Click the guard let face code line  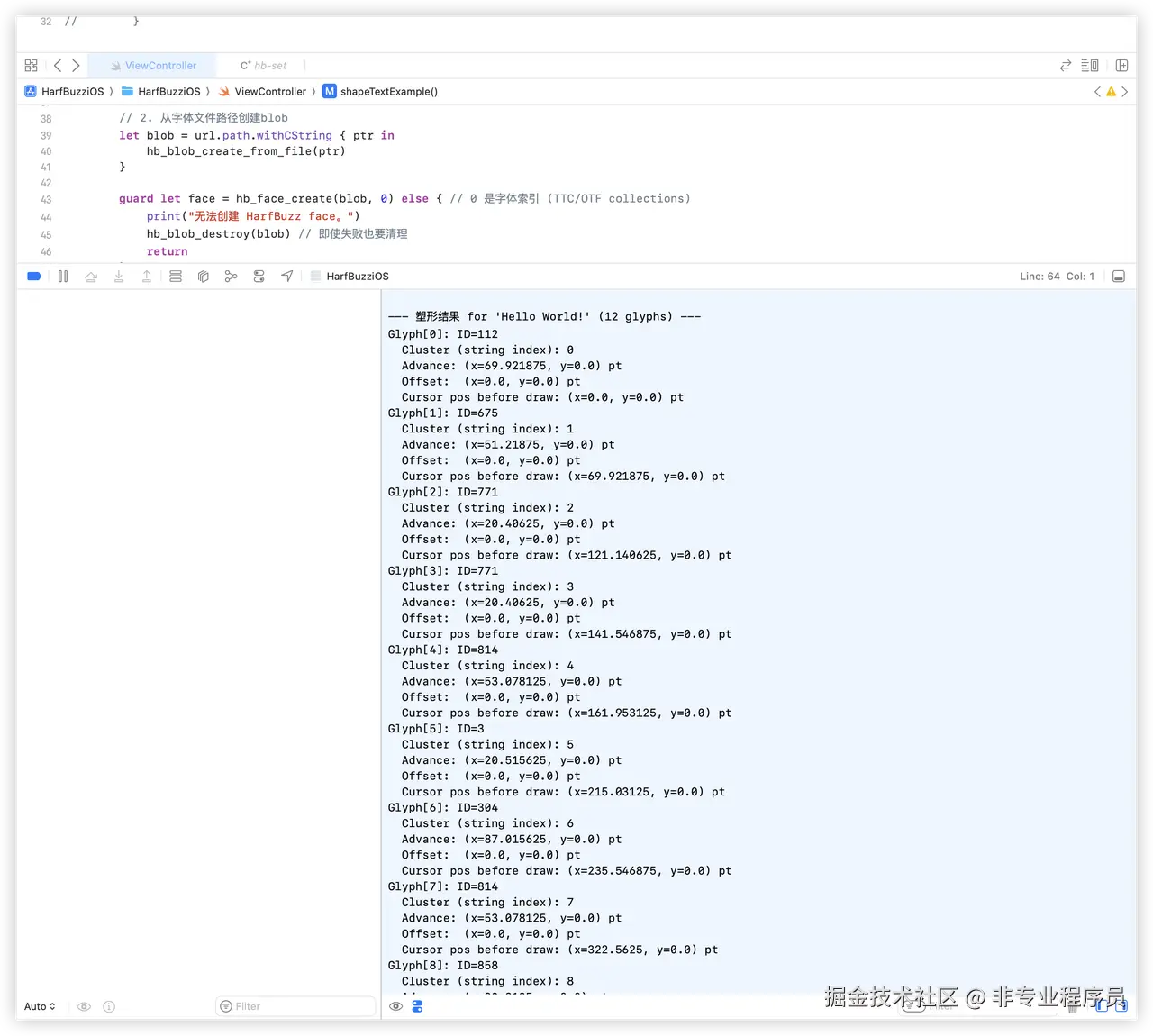pos(404,199)
